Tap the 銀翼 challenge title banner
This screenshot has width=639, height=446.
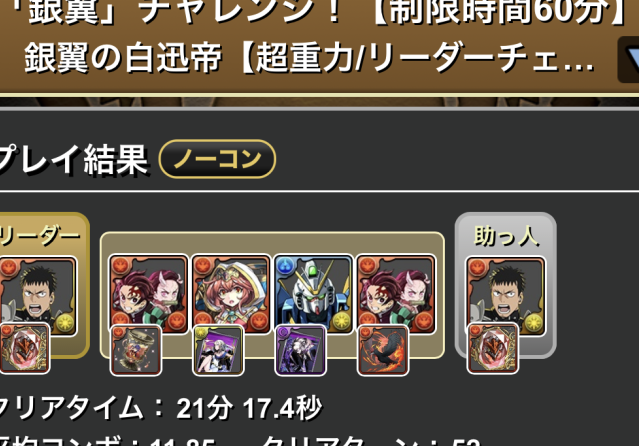[x=320, y=11]
